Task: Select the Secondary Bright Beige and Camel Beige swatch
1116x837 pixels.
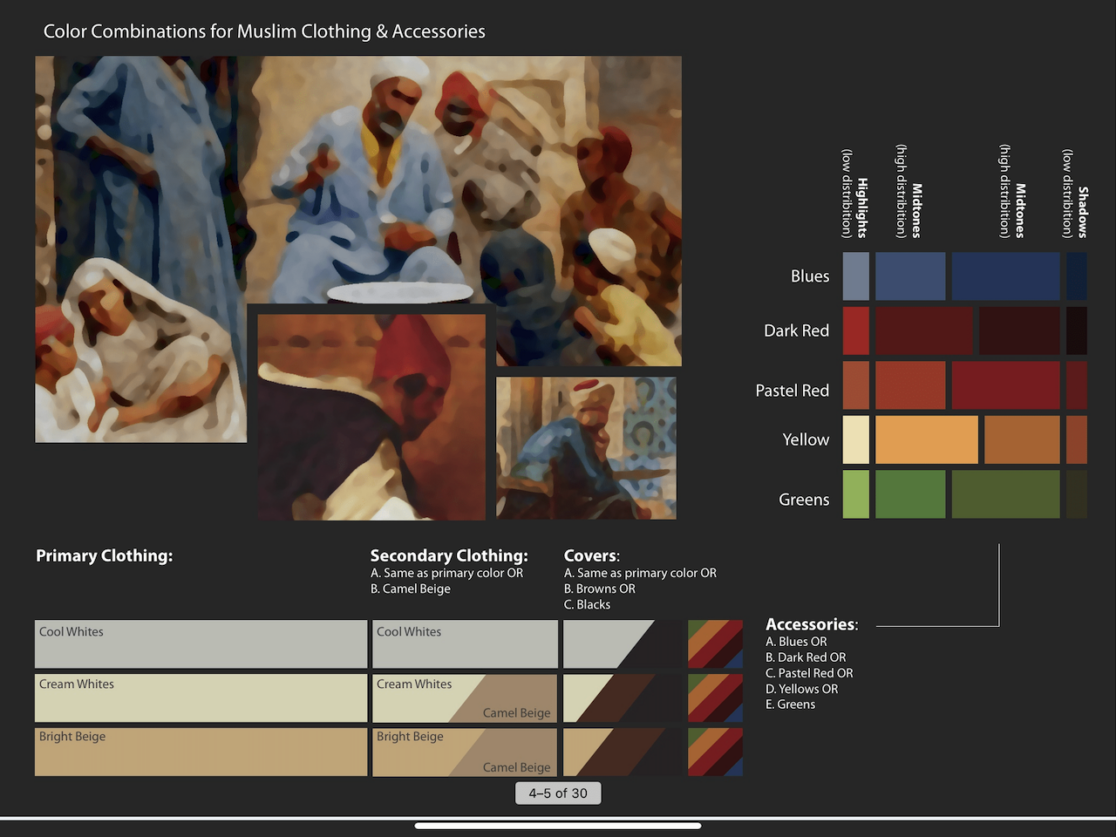Action: coord(465,752)
